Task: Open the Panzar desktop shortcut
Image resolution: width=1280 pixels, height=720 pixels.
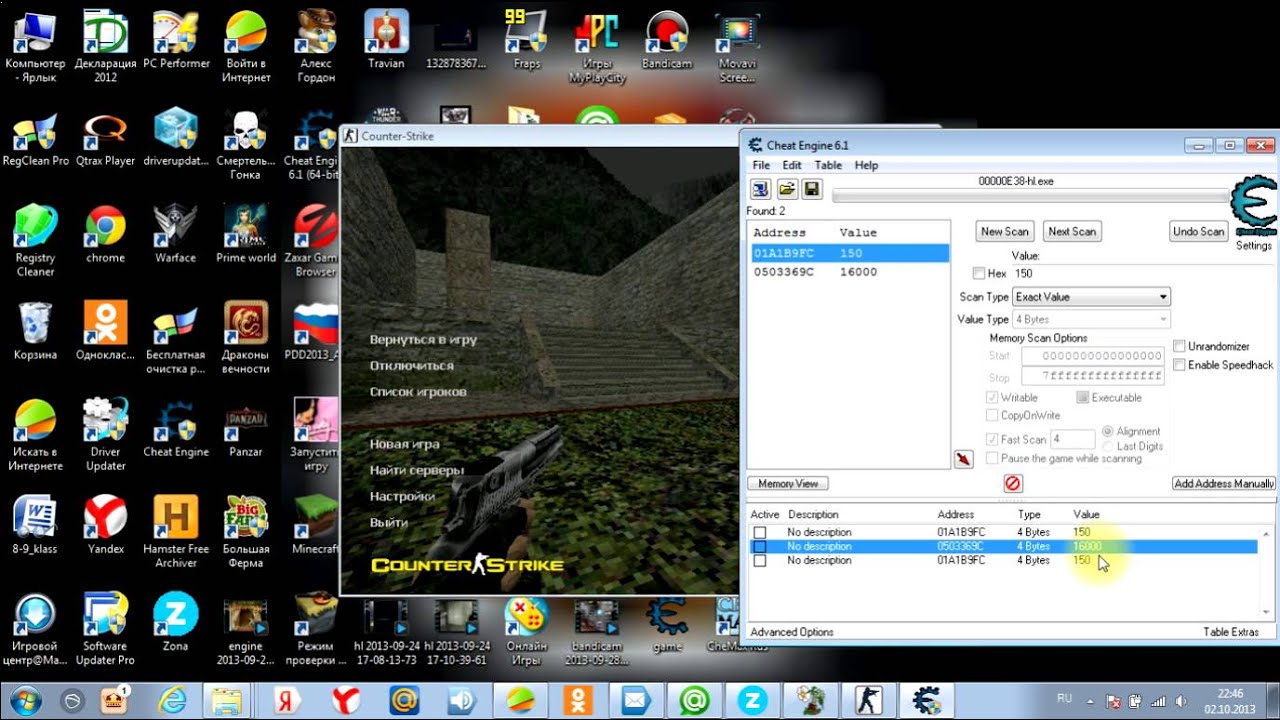Action: coord(245,428)
